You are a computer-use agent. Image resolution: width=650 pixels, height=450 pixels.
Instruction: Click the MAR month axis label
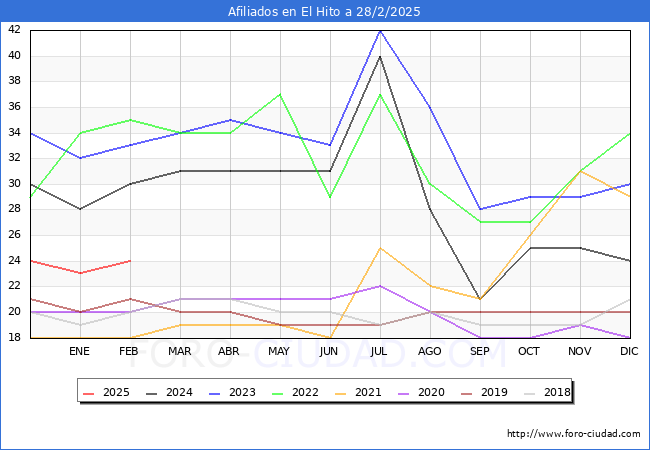[179, 351]
